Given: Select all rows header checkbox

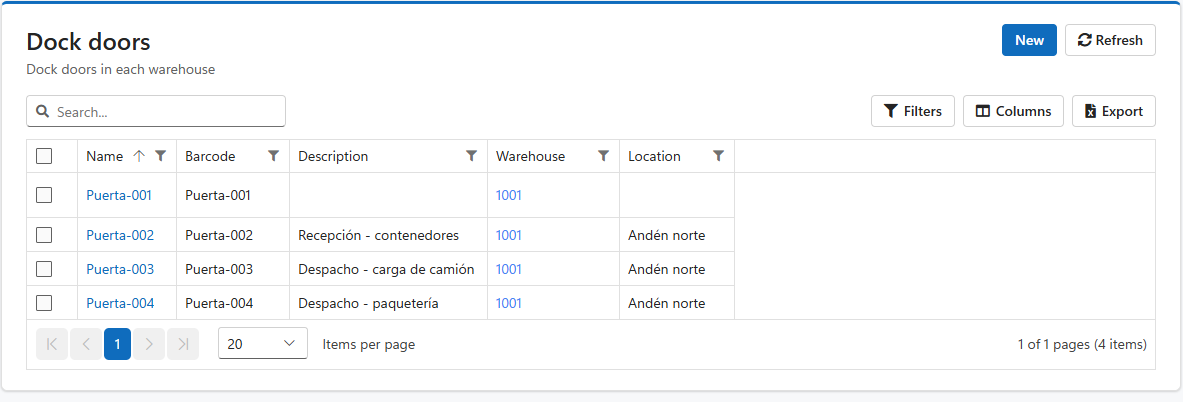Looking at the screenshot, I should pyautogui.click(x=44, y=156).
